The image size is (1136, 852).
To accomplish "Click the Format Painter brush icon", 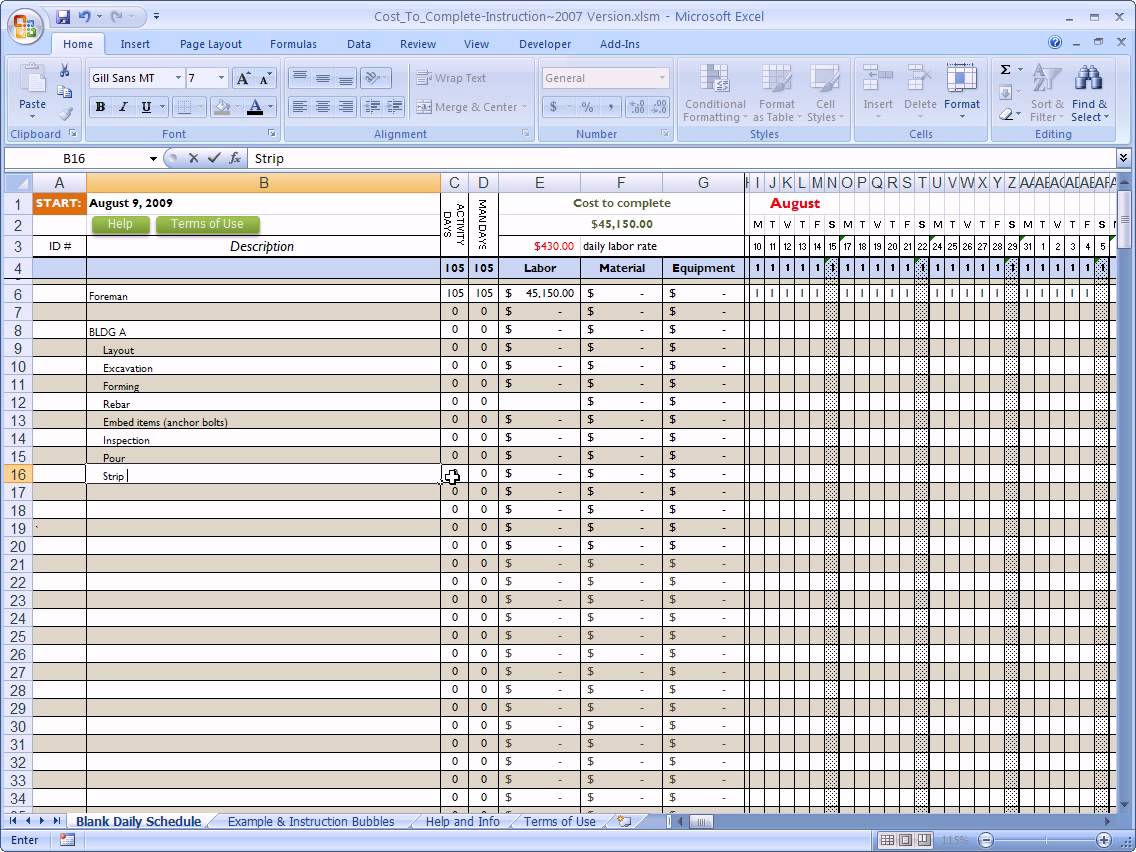I will coord(65,114).
